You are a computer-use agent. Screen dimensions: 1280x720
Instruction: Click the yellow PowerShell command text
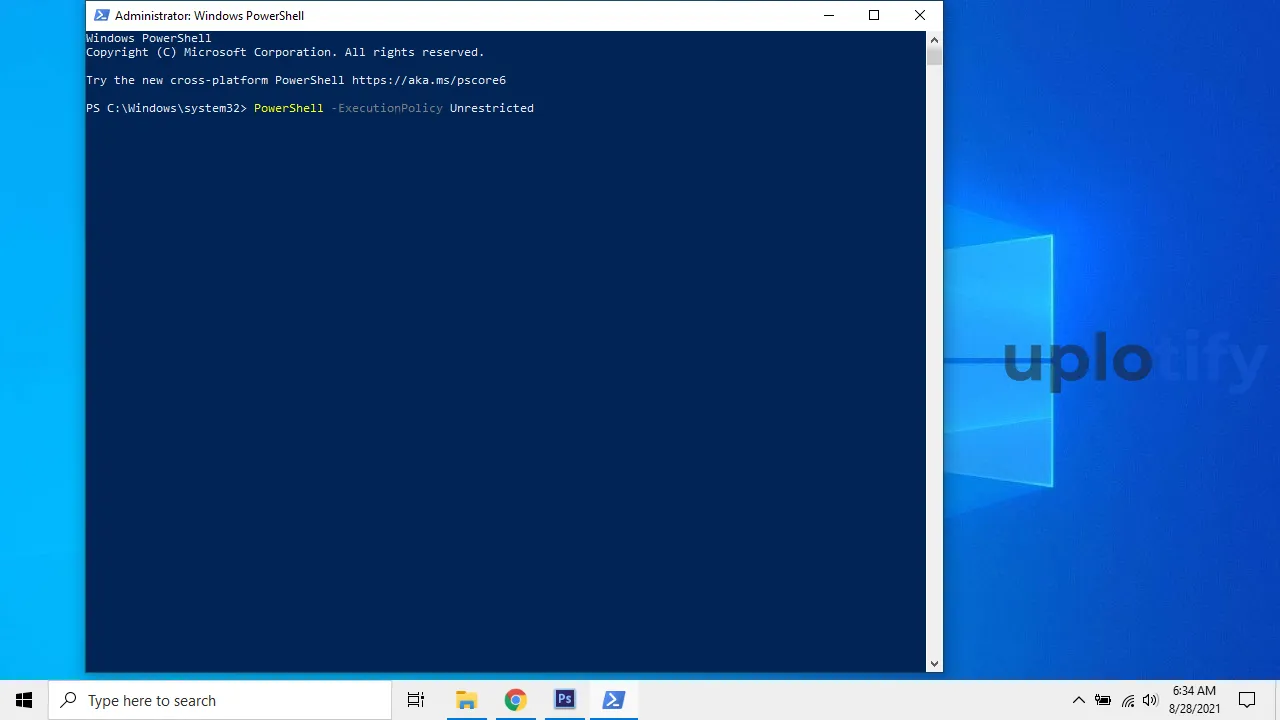[289, 108]
